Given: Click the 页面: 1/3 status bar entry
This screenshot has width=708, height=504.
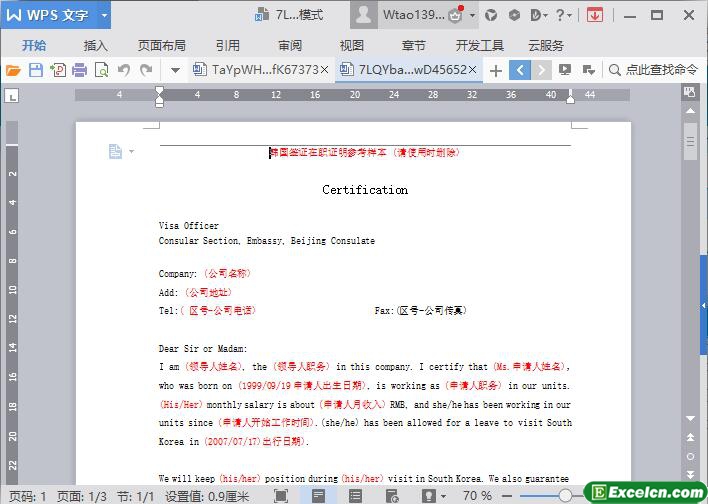Looking at the screenshot, I should [x=82, y=496].
